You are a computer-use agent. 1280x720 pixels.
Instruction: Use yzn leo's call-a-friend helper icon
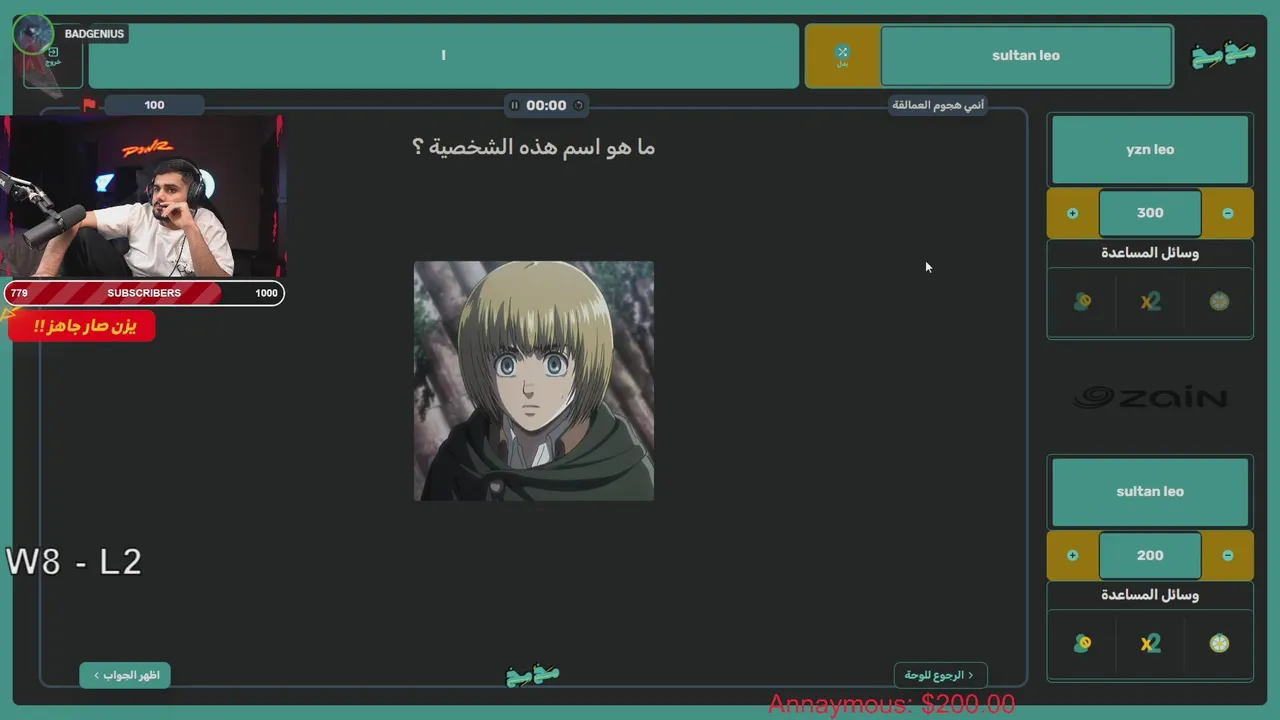click(1082, 302)
